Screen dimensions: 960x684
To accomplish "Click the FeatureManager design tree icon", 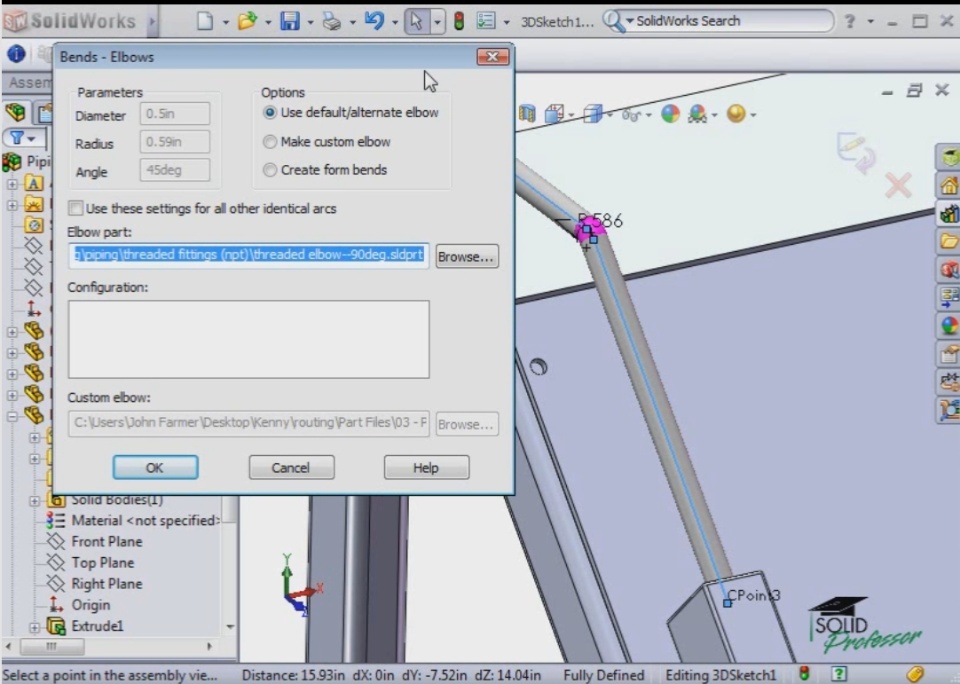I will [15, 112].
